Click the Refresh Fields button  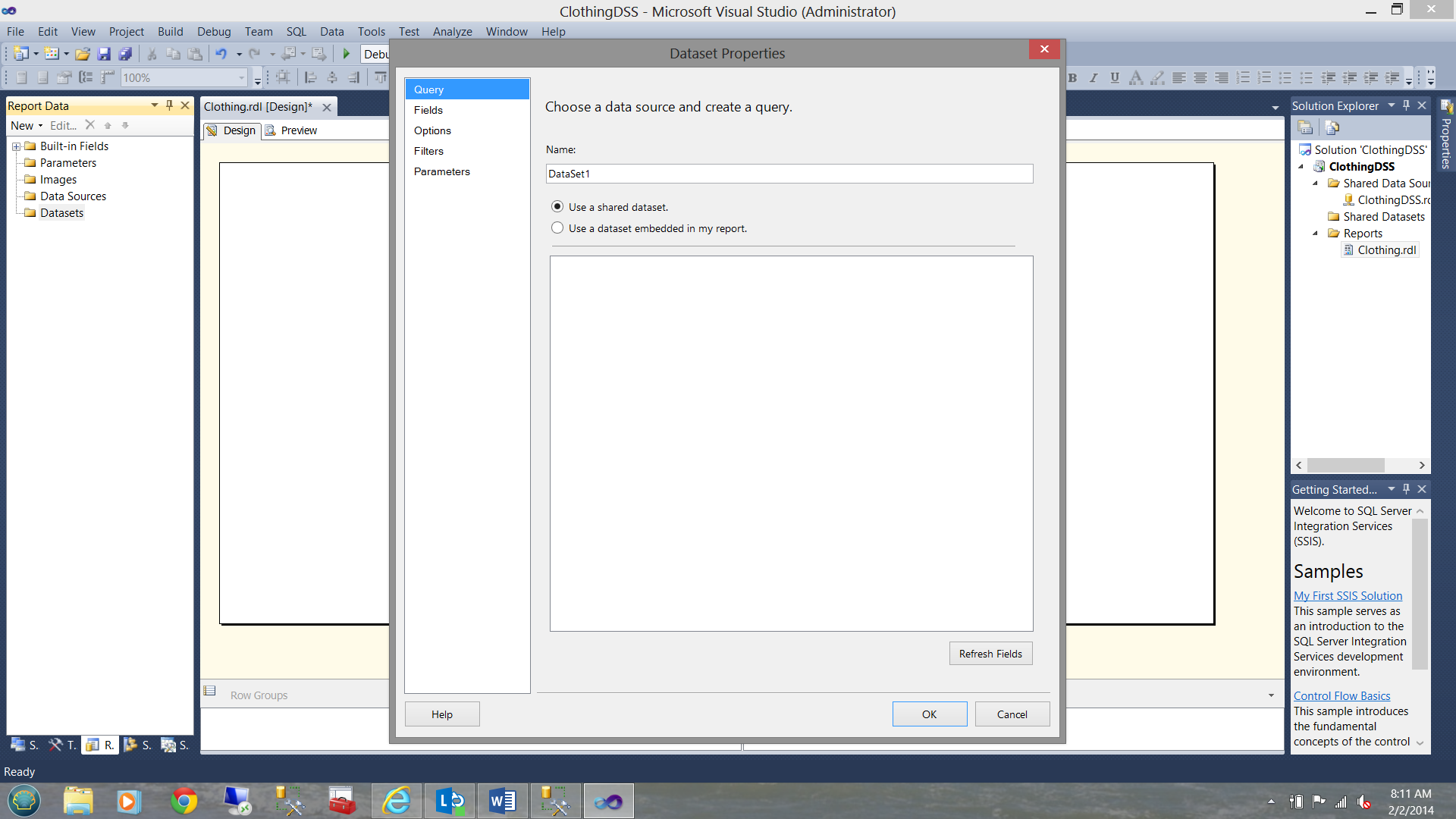pos(990,654)
